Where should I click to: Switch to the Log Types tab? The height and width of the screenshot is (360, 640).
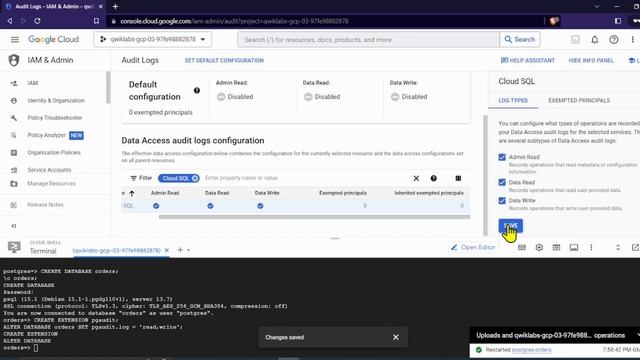click(x=513, y=100)
